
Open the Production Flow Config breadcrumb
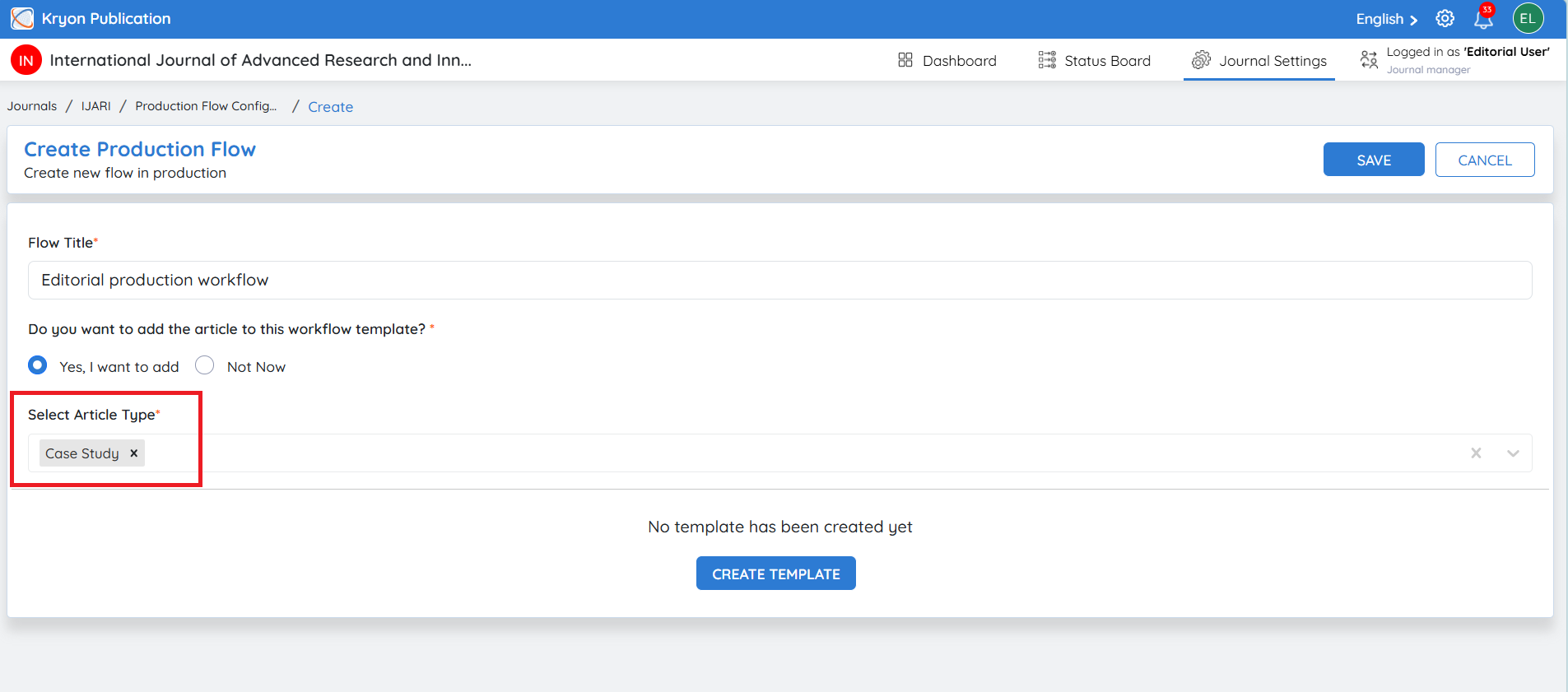(206, 106)
